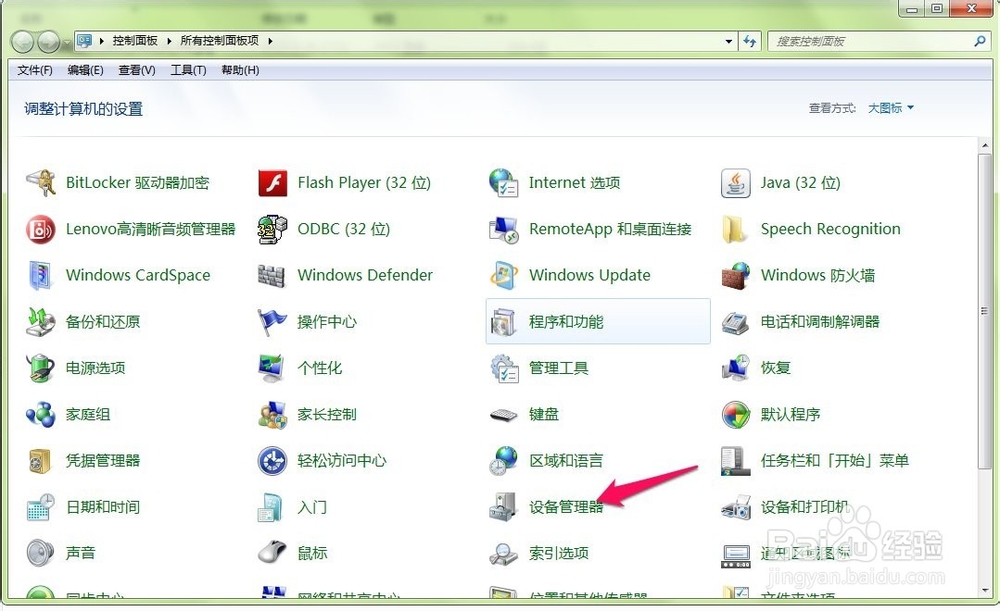1000x611 pixels.
Task: Open 个性化 monitor icon
Action: pyautogui.click(x=272, y=368)
